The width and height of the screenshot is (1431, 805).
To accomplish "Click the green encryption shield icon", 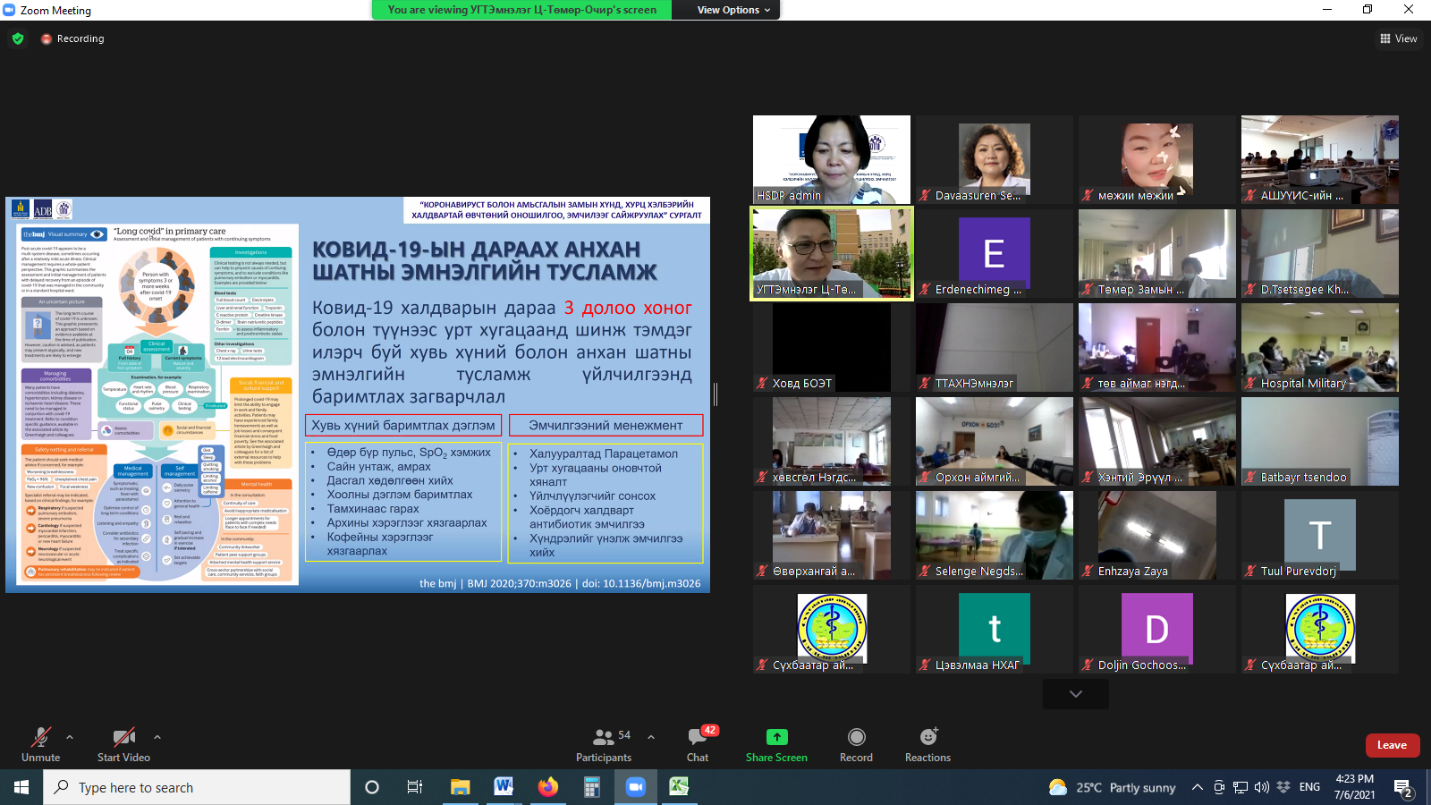I will click(17, 39).
